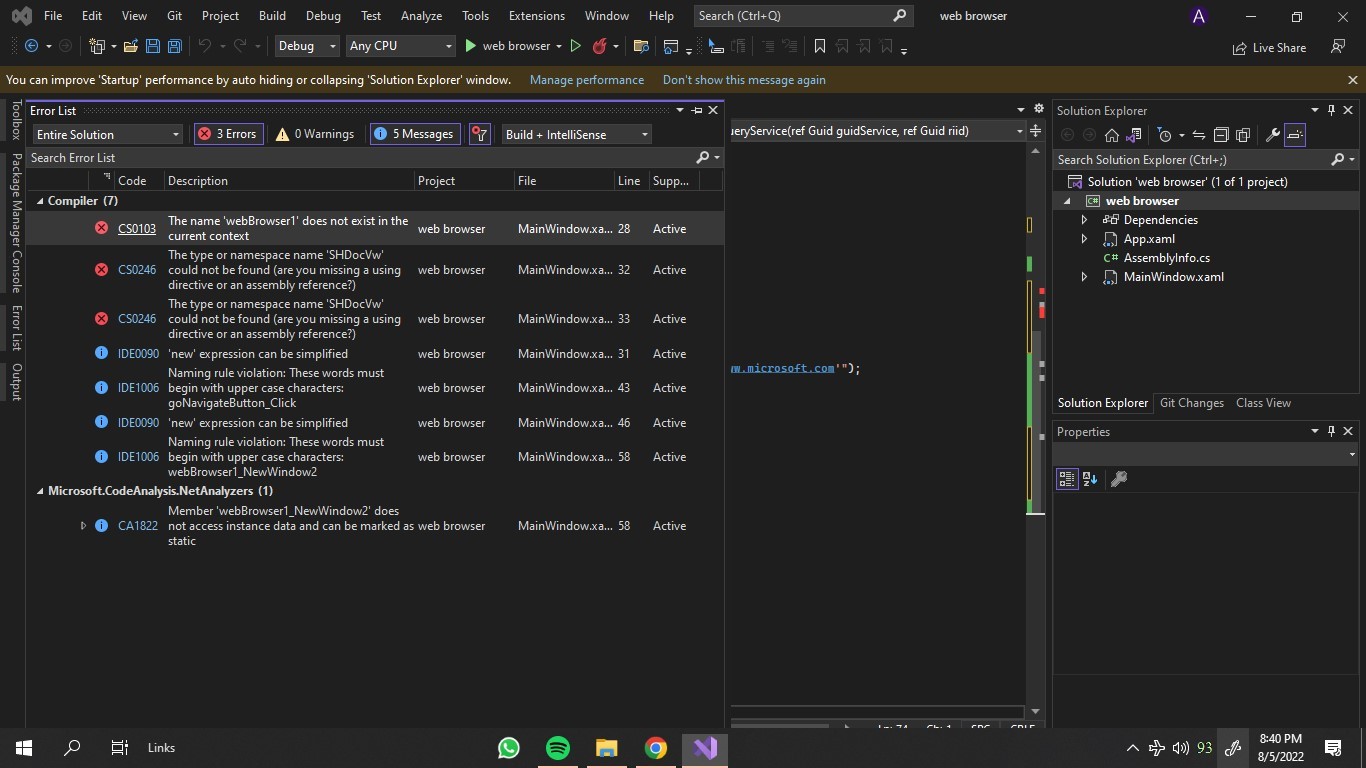
Task: Open Properties wrench in Solution Explorer toolbar
Action: [1273, 135]
